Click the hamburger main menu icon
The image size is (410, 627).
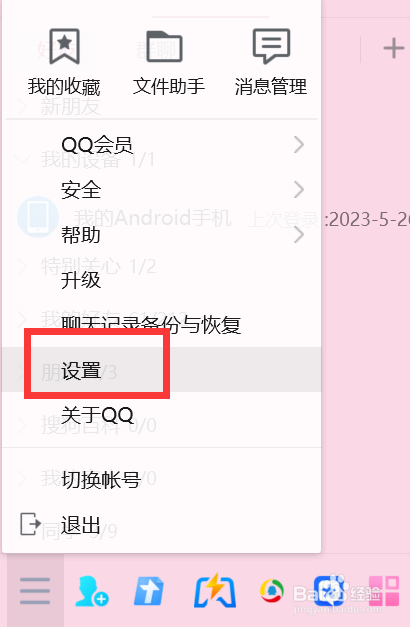coord(35,591)
